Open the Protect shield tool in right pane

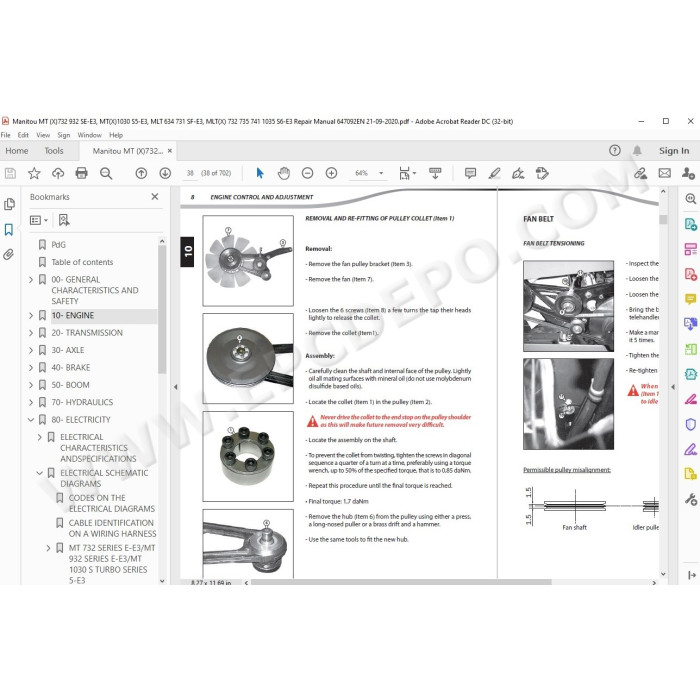click(x=691, y=424)
